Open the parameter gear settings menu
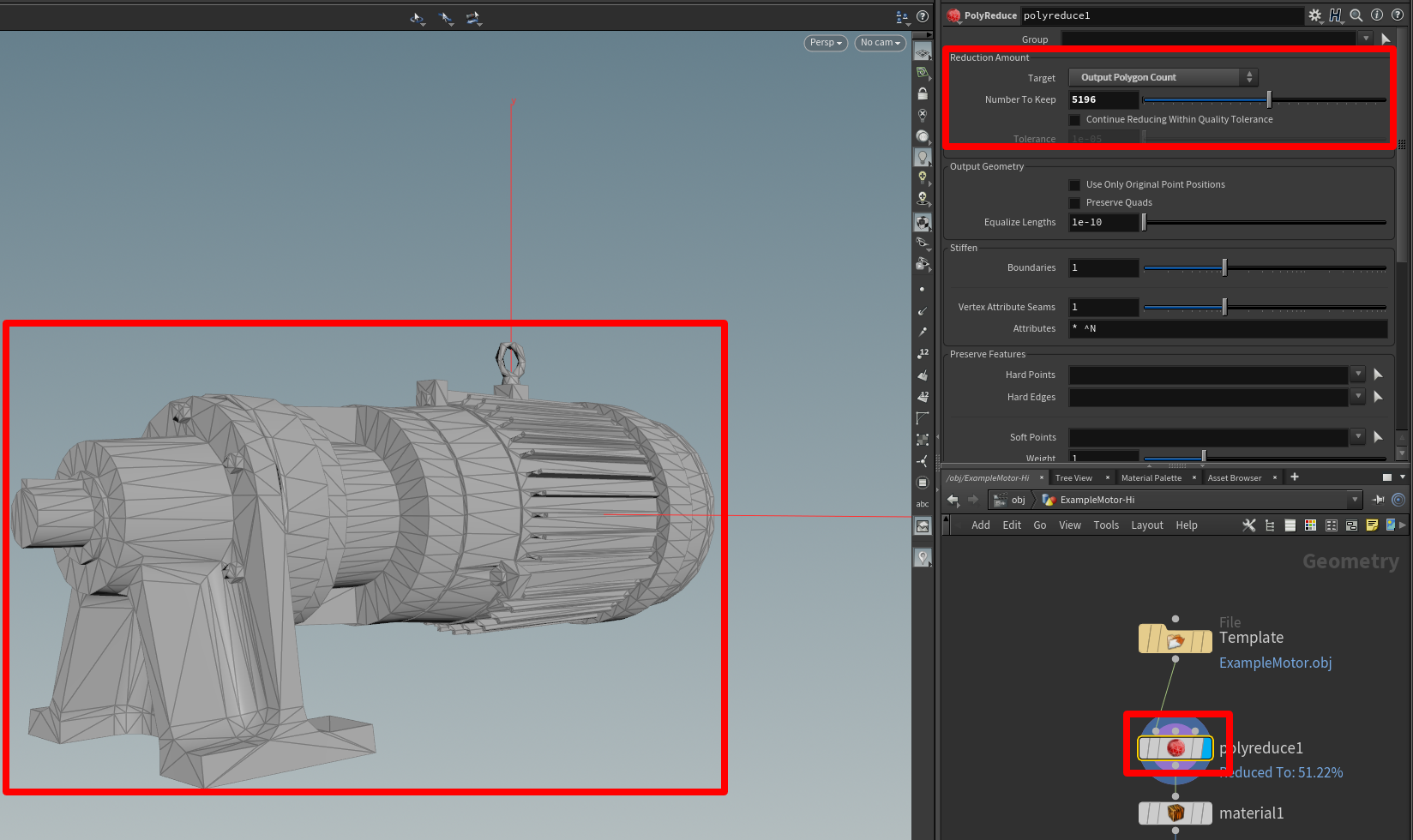The width and height of the screenshot is (1413, 840). [x=1314, y=15]
